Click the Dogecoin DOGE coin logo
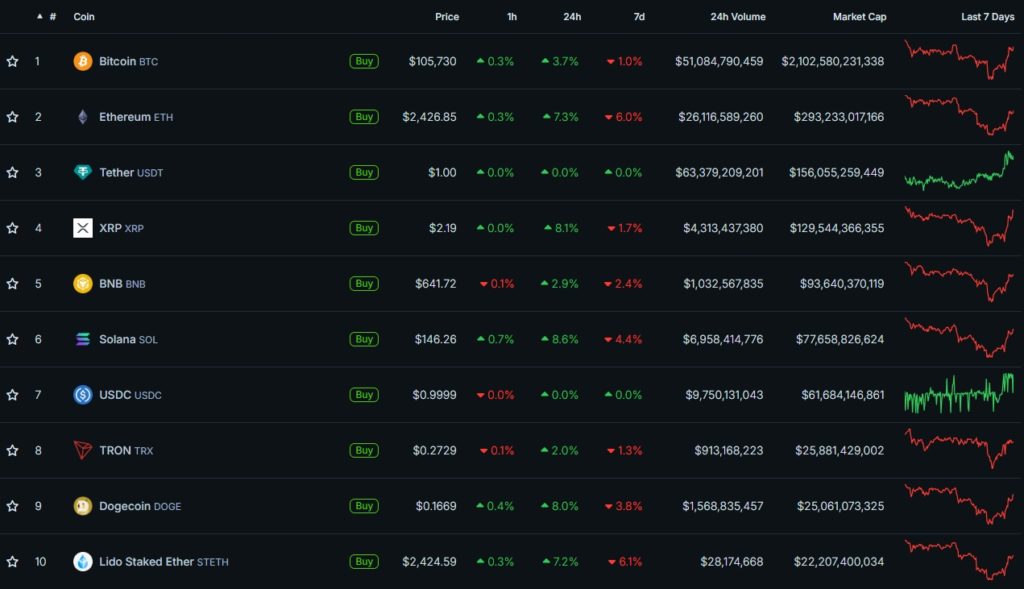This screenshot has width=1024, height=589. click(82, 506)
